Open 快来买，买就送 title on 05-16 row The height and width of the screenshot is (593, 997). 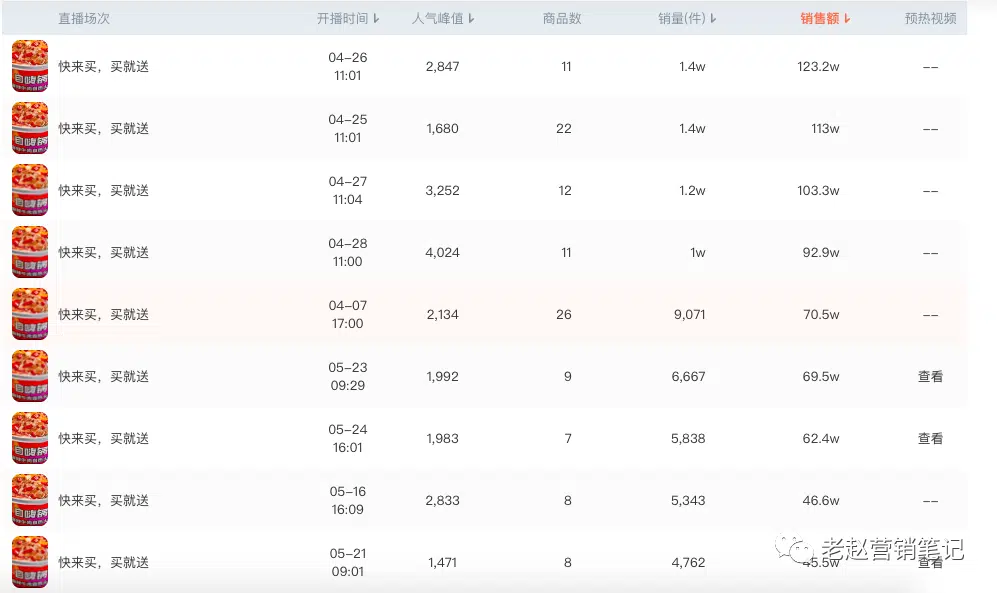click(104, 500)
